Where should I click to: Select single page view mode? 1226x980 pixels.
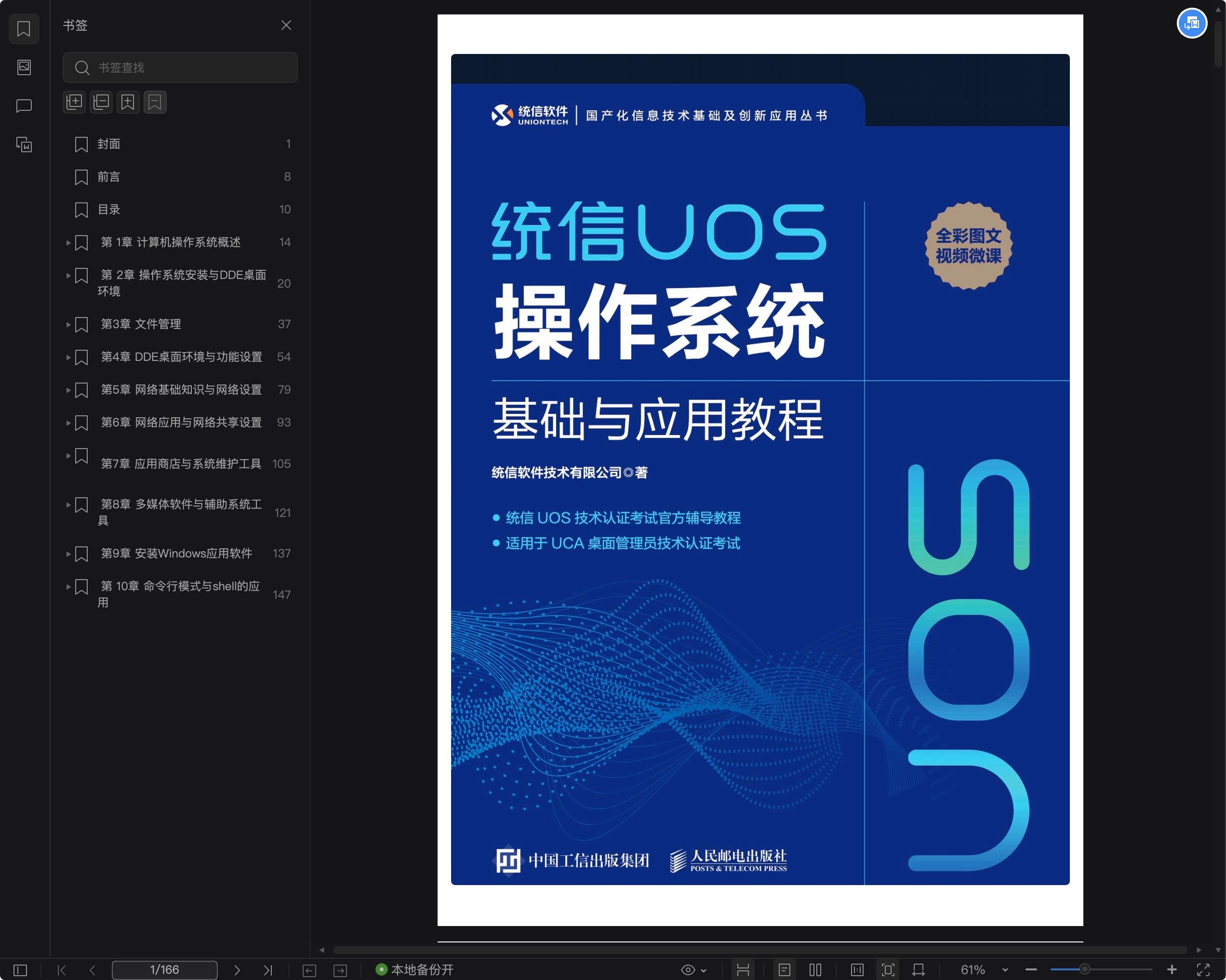tap(785, 970)
